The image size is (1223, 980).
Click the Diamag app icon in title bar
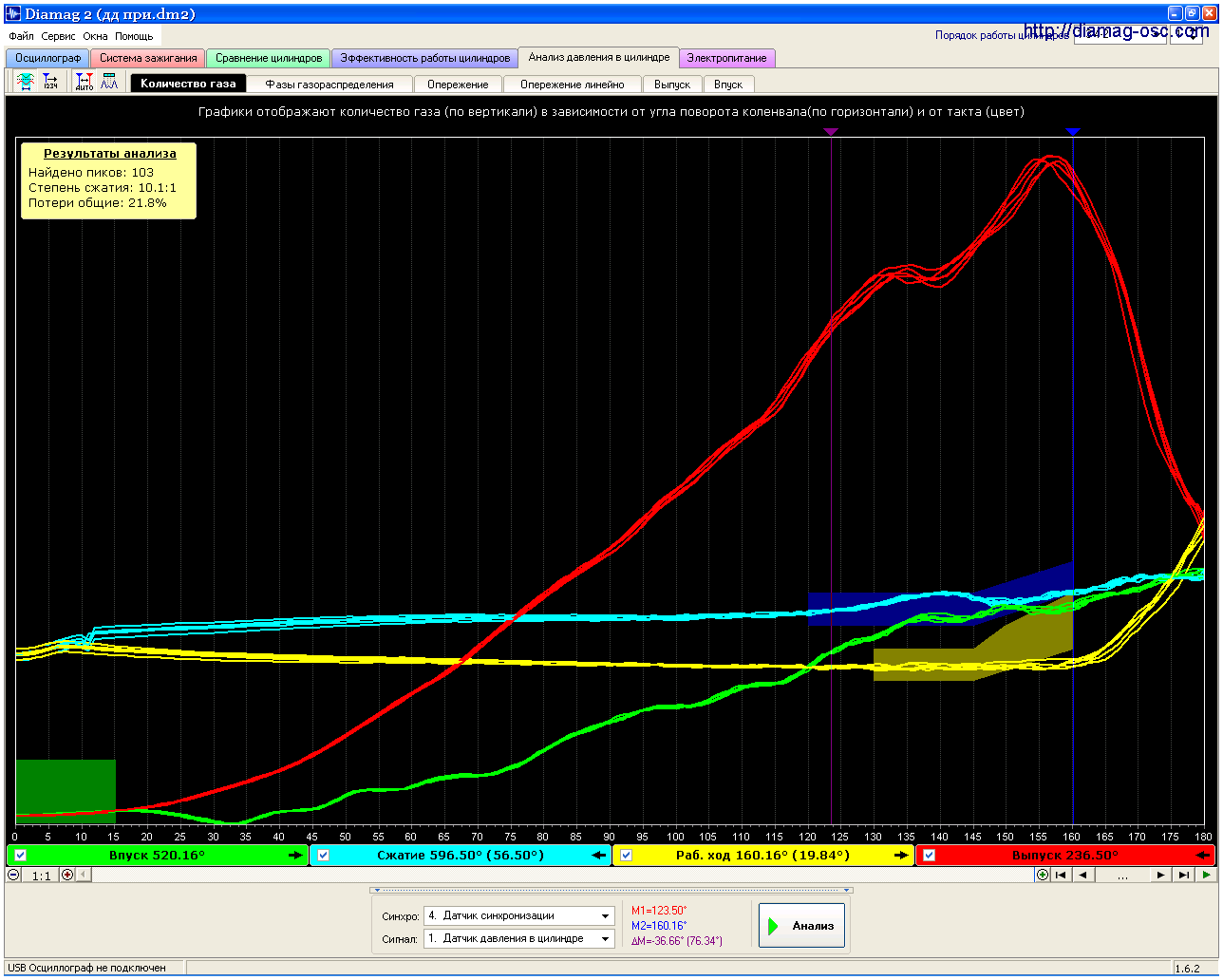(13, 14)
